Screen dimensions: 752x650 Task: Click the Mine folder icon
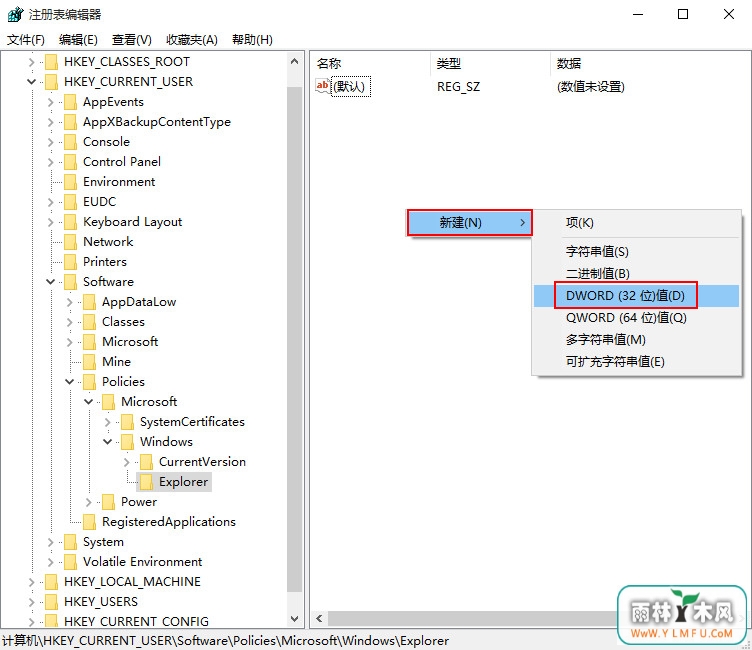[90, 362]
